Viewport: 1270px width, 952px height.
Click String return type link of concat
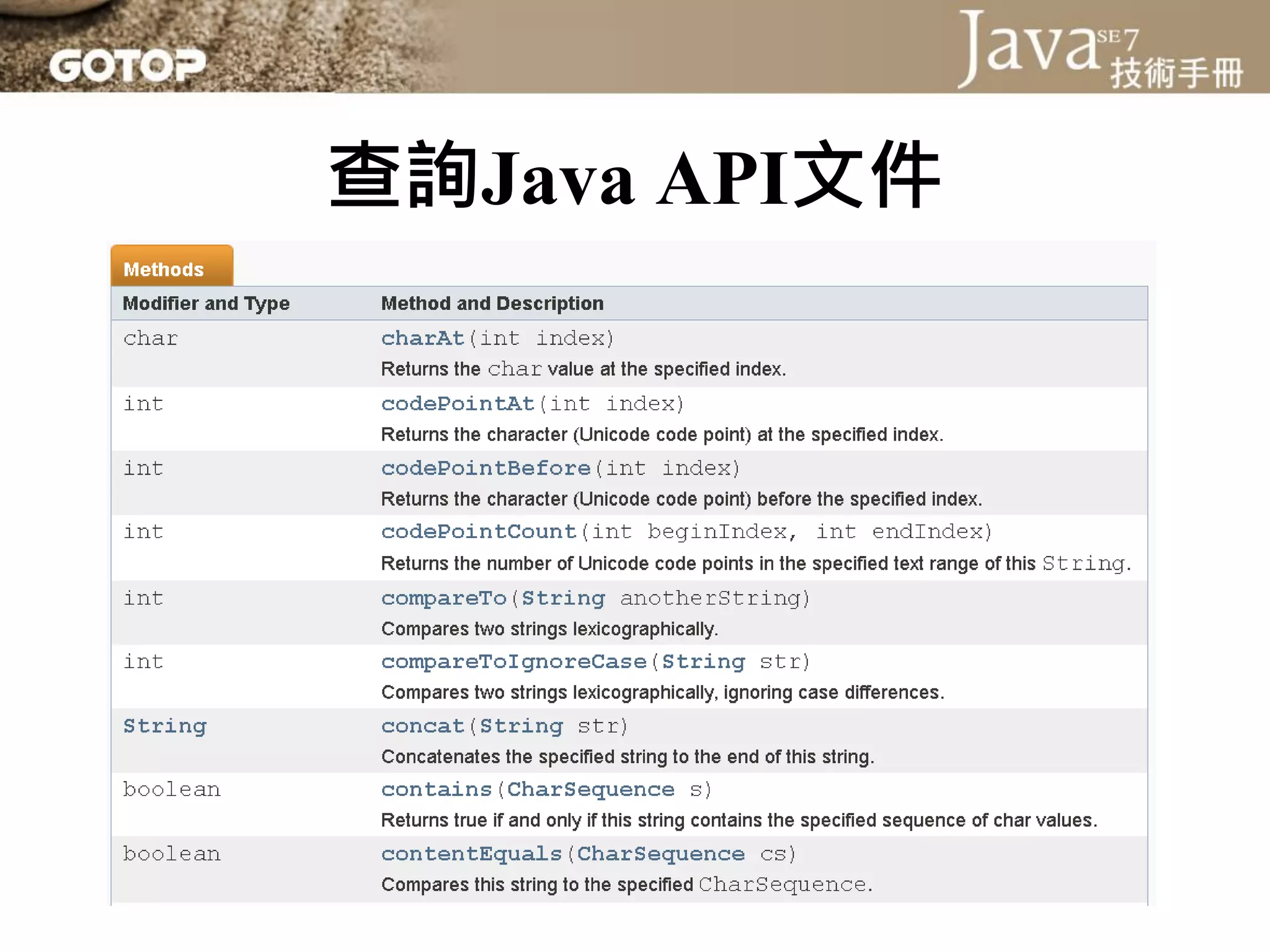(x=165, y=726)
